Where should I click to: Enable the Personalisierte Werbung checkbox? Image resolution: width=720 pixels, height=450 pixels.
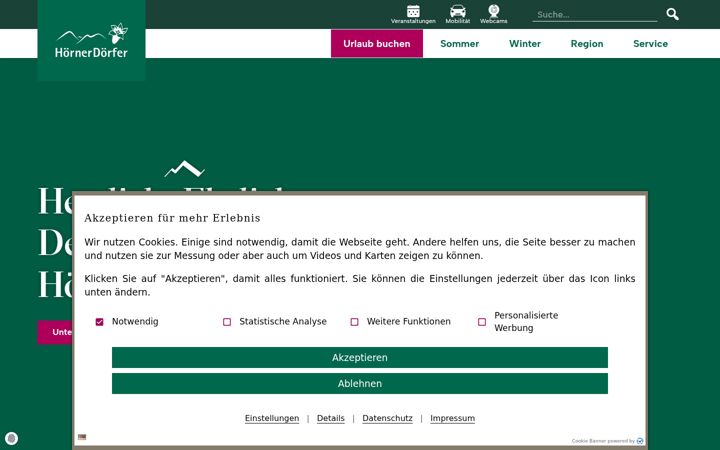[482, 322]
